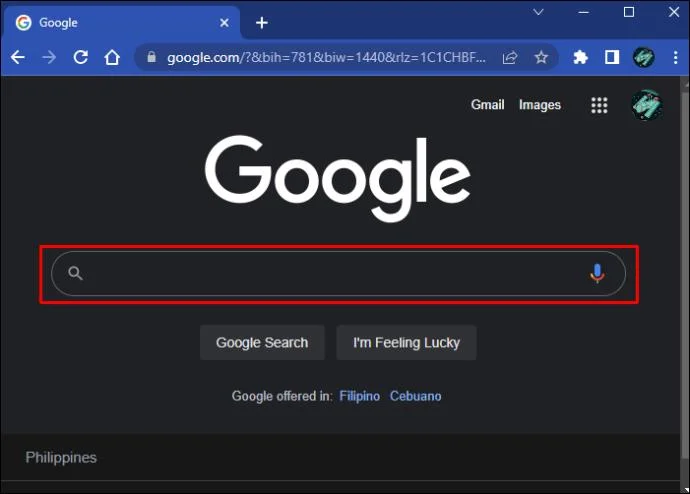Click the I'm Feeling Lucky button
Viewport: 690px width, 494px height.
(406, 342)
